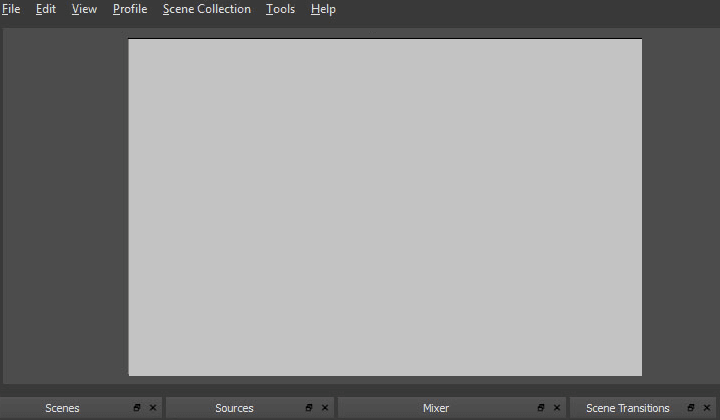The height and width of the screenshot is (420, 720).
Task: Click the Scene Transitions panel title
Action: click(x=628, y=408)
